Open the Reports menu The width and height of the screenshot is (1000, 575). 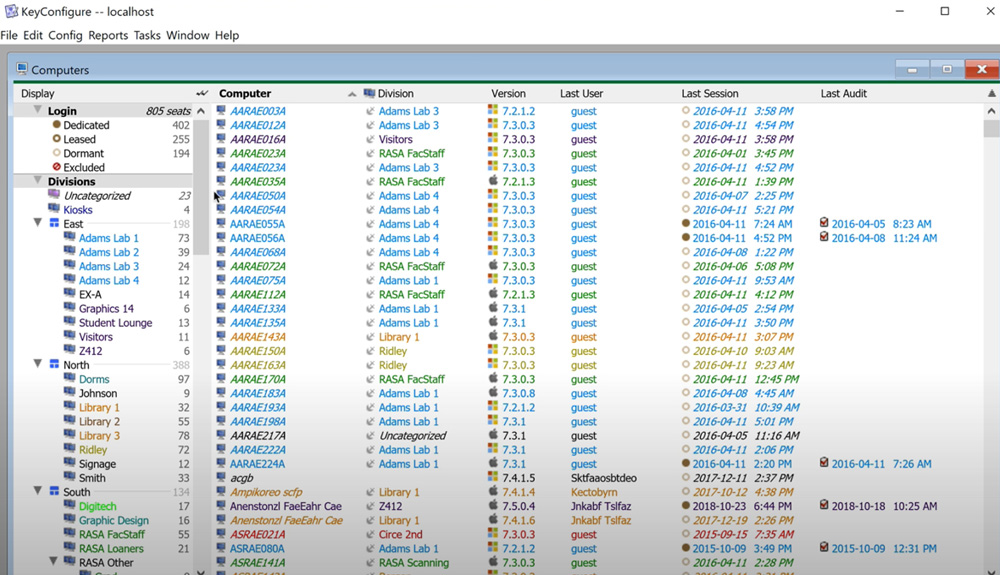pyautogui.click(x=108, y=35)
